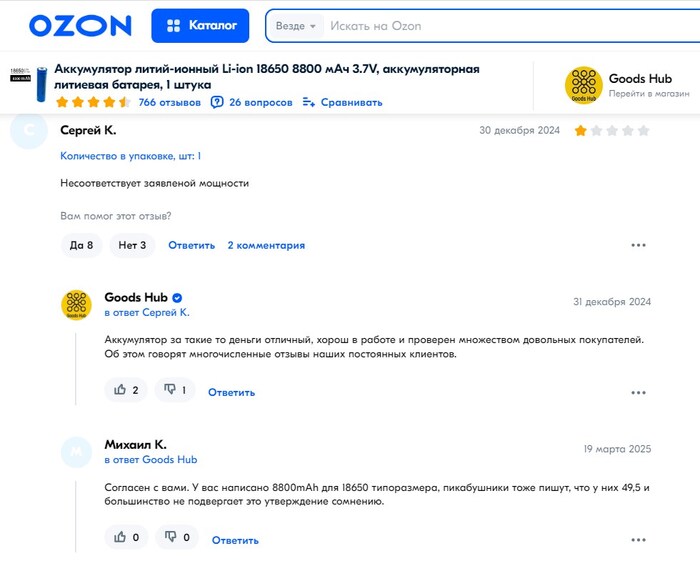Open the Каталог menu button
Viewport: 700px width, 576px height.
pyautogui.click(x=200, y=25)
